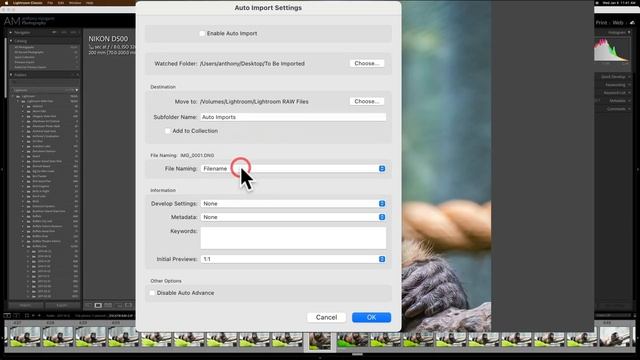Click the main window display icon in filmstrip bar
Image resolution: width=640 pixels, height=360 pixels.
click(x=7, y=316)
